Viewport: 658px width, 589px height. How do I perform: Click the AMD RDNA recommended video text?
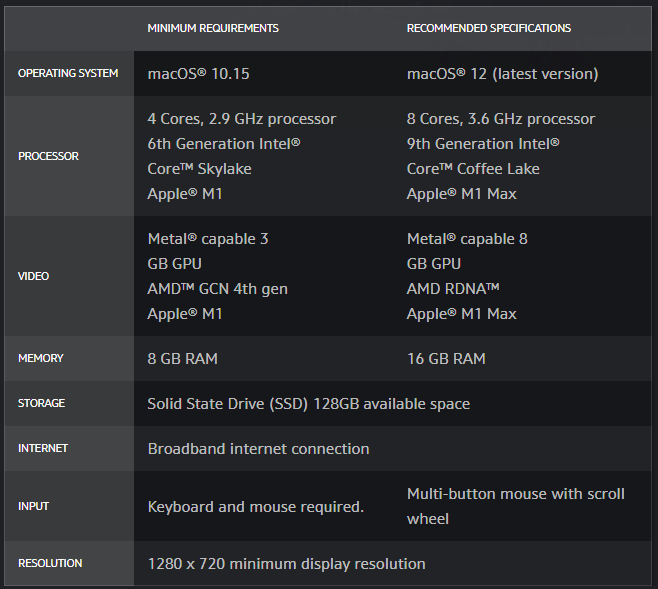(453, 289)
